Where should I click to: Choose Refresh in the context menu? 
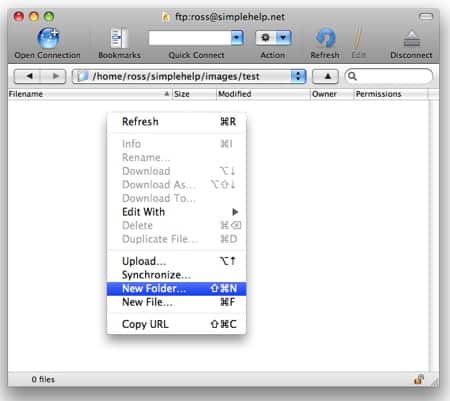tap(177, 122)
